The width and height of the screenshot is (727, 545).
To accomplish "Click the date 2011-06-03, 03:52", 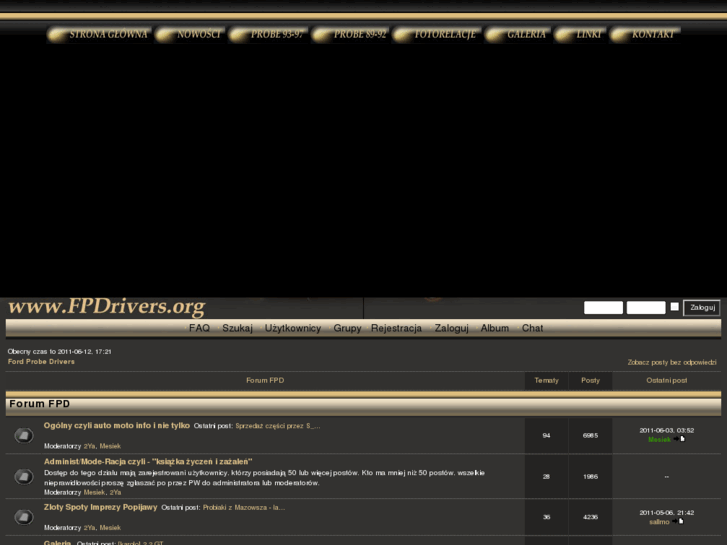I will click(667, 430).
